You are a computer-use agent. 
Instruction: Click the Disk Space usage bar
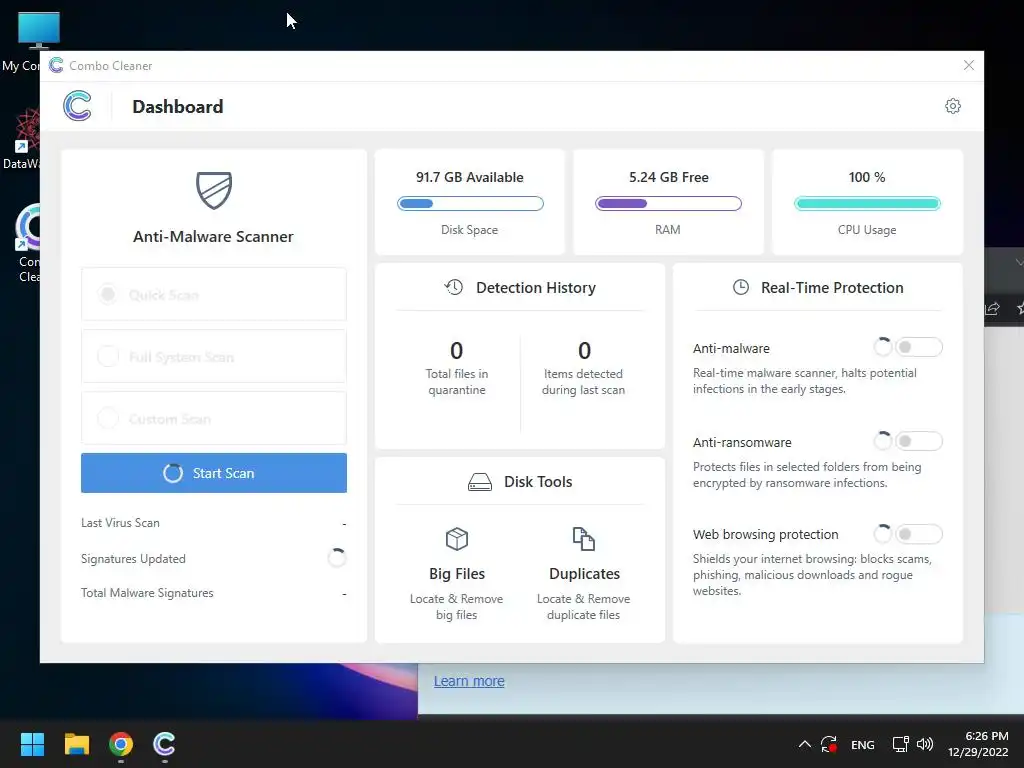(470, 204)
